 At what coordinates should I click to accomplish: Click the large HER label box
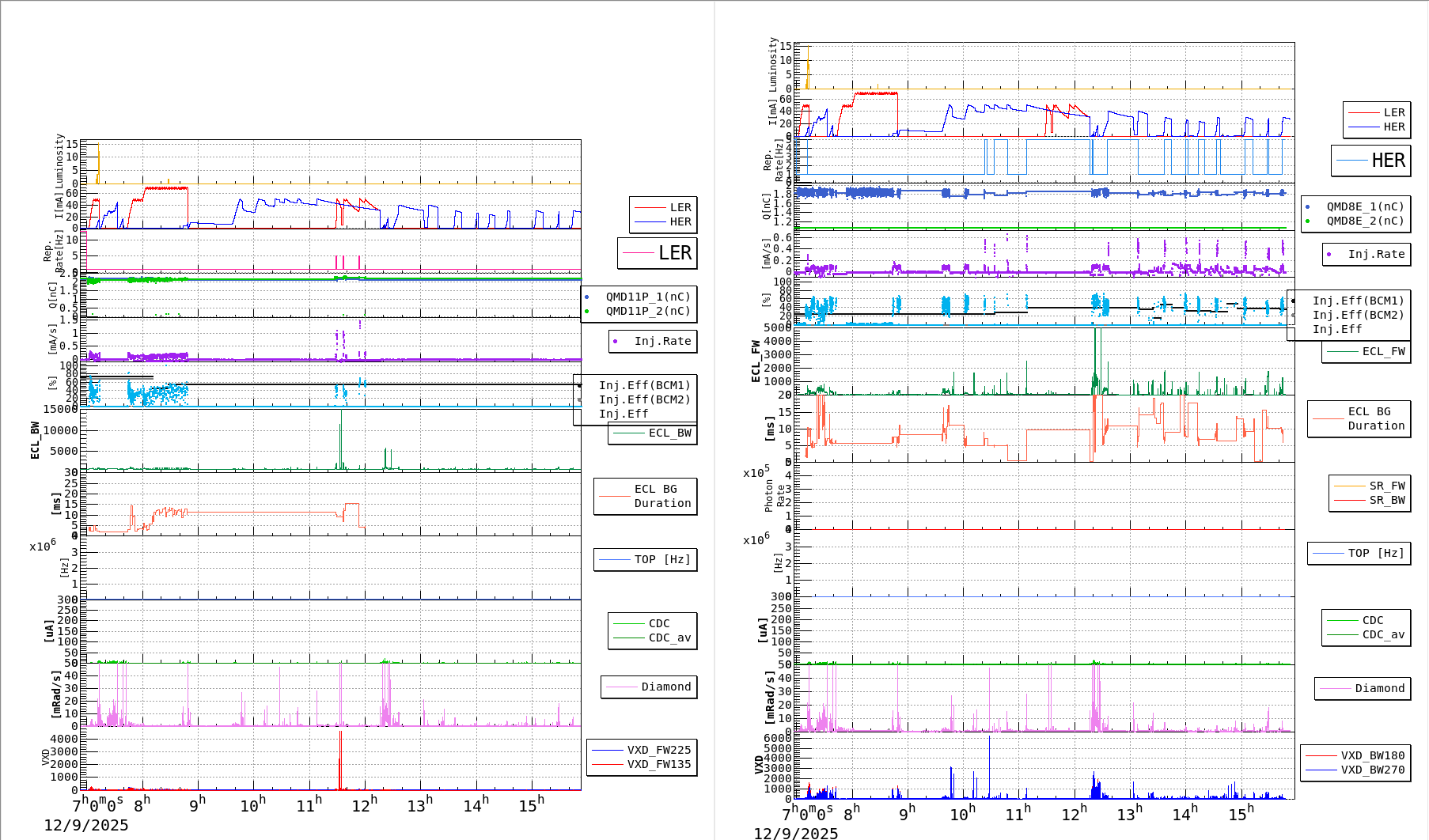(1370, 161)
